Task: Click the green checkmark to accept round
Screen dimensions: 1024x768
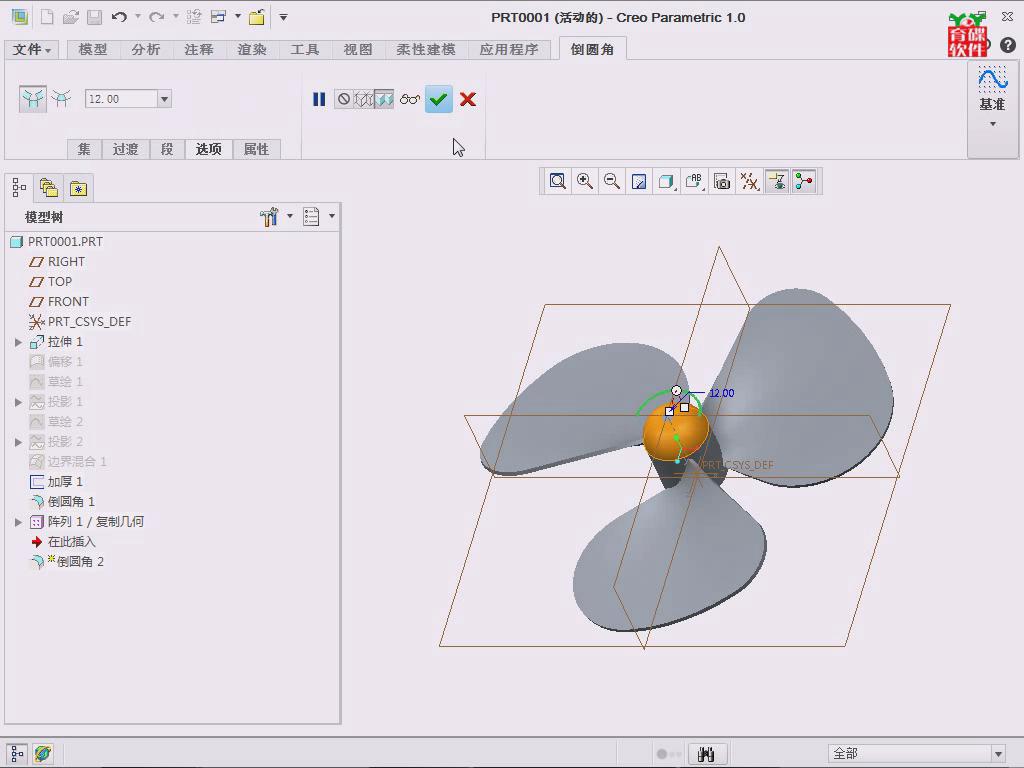Action: [x=439, y=99]
